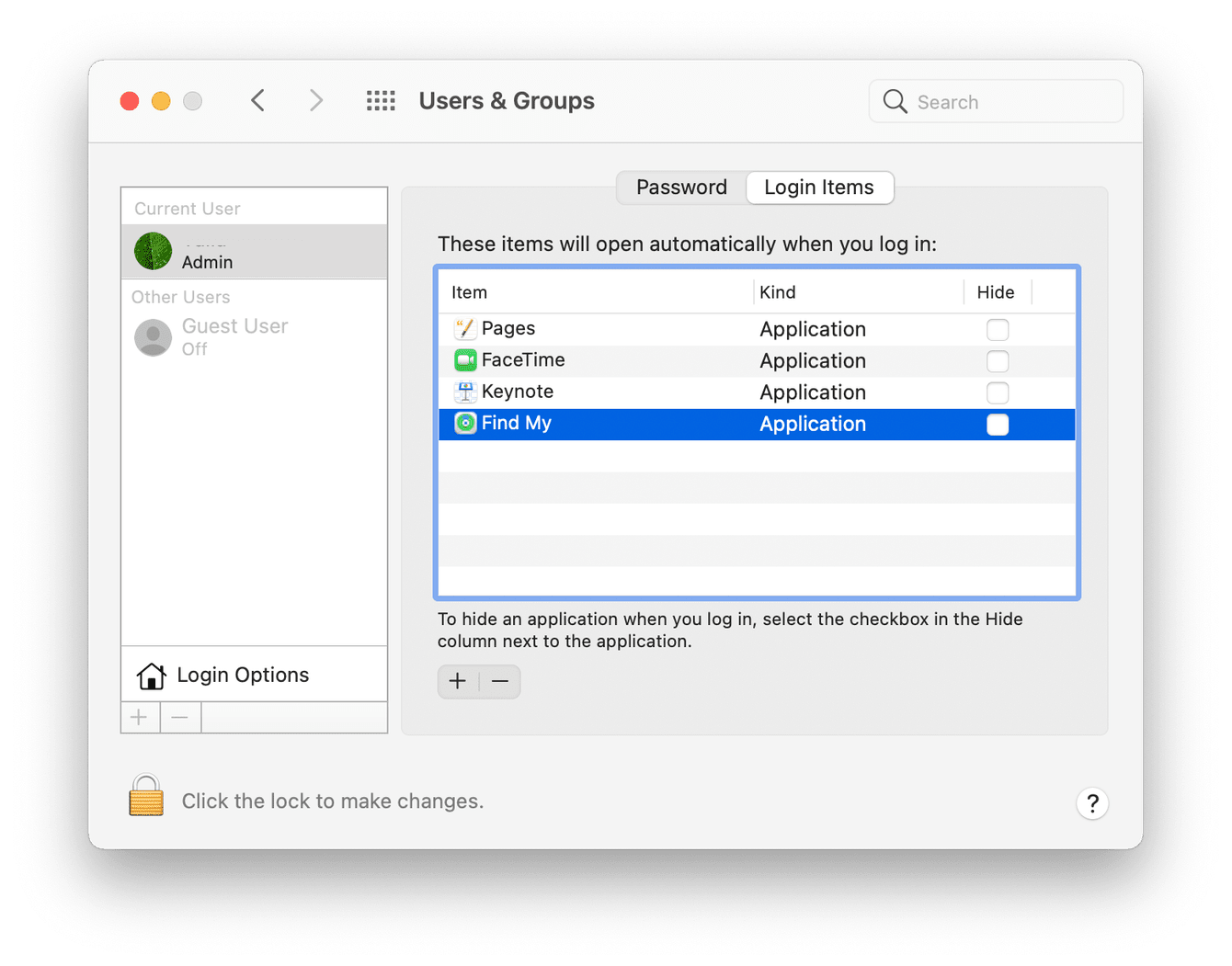This screenshot has width=1232, height=966.
Task: Click the 'Click the lock to make changes.' text
Action: (x=333, y=801)
